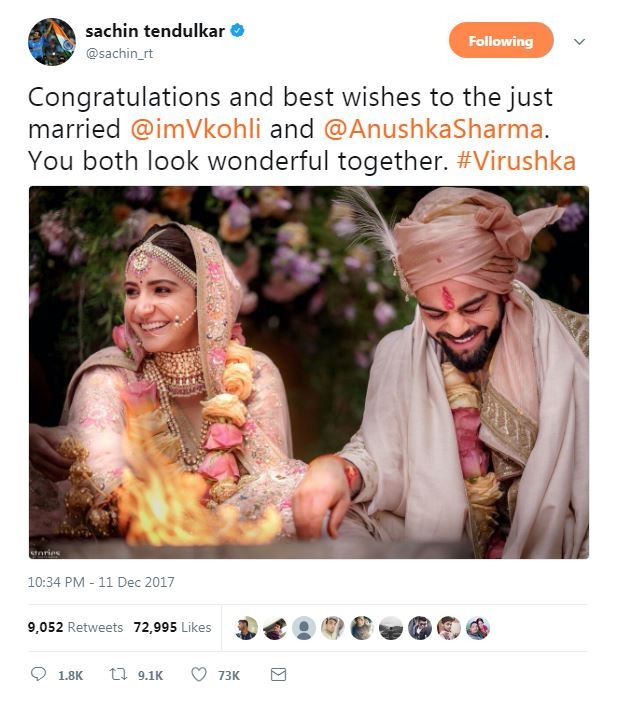Viewport: 619px width, 706px height.
Task: Click the third liker avatar
Action: [304, 627]
